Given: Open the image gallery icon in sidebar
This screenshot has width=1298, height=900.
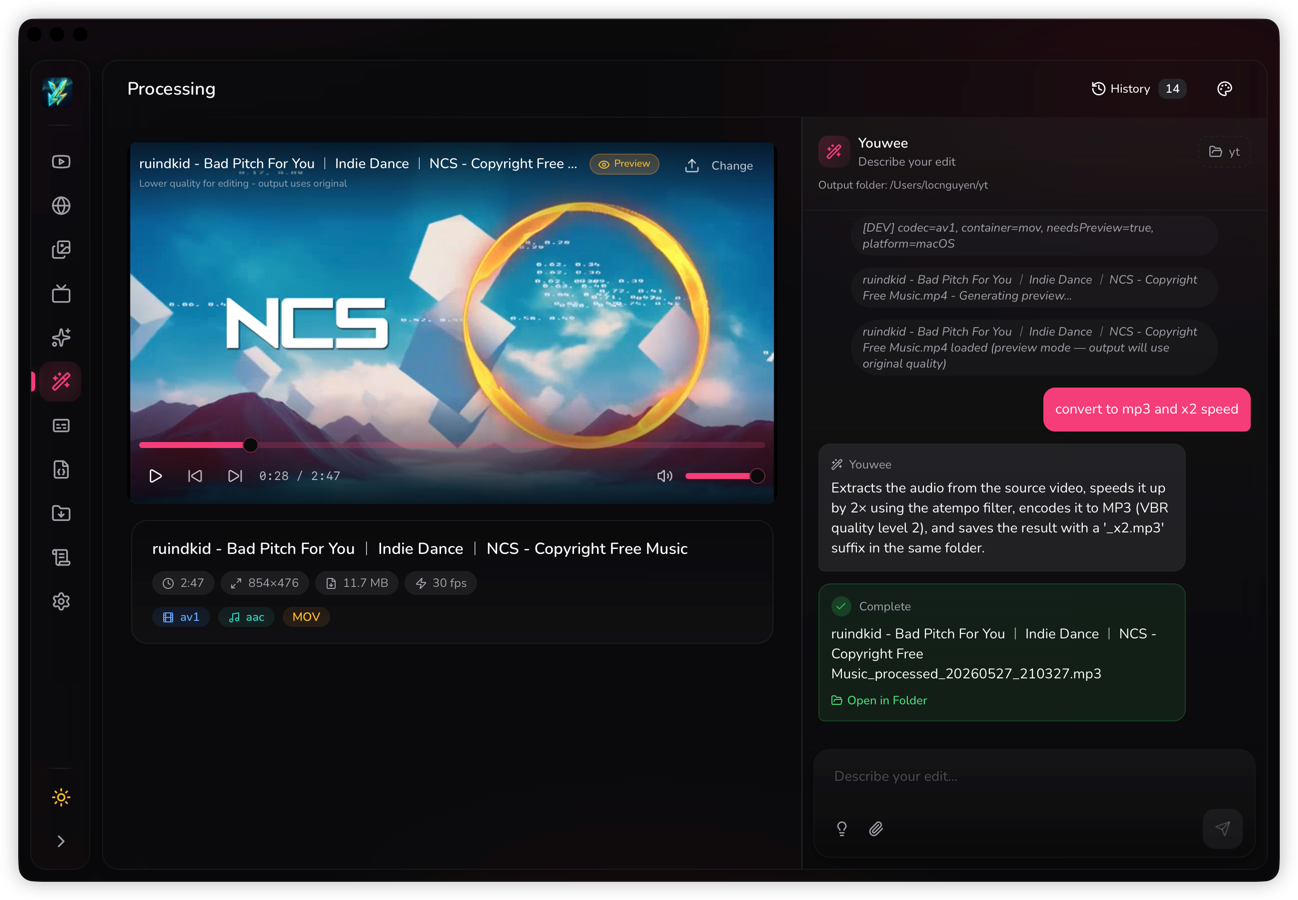Looking at the screenshot, I should 61,250.
